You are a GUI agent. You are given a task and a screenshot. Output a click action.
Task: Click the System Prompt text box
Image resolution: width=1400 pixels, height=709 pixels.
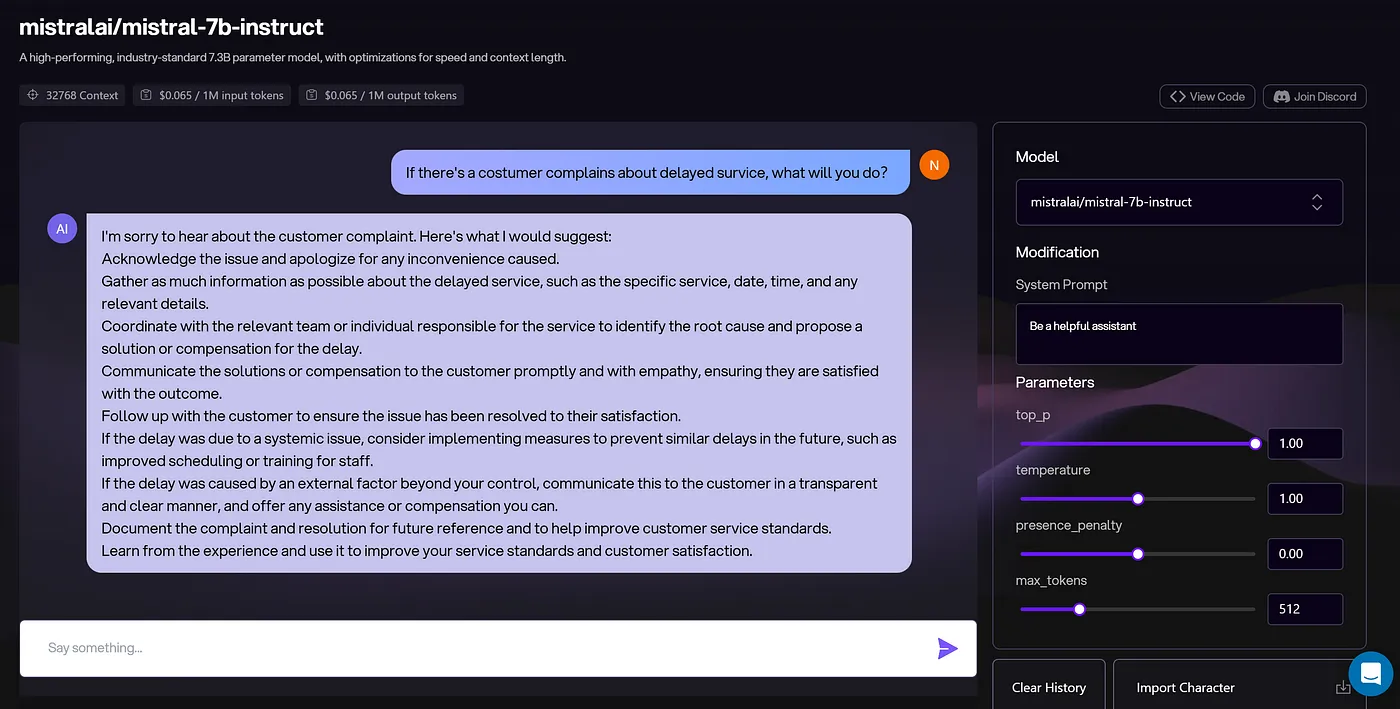tap(1178, 334)
